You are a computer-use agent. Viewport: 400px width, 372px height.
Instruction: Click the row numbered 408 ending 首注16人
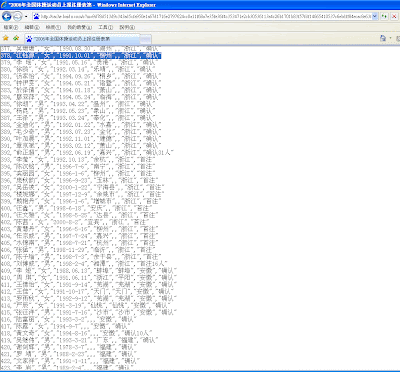(x=83, y=263)
